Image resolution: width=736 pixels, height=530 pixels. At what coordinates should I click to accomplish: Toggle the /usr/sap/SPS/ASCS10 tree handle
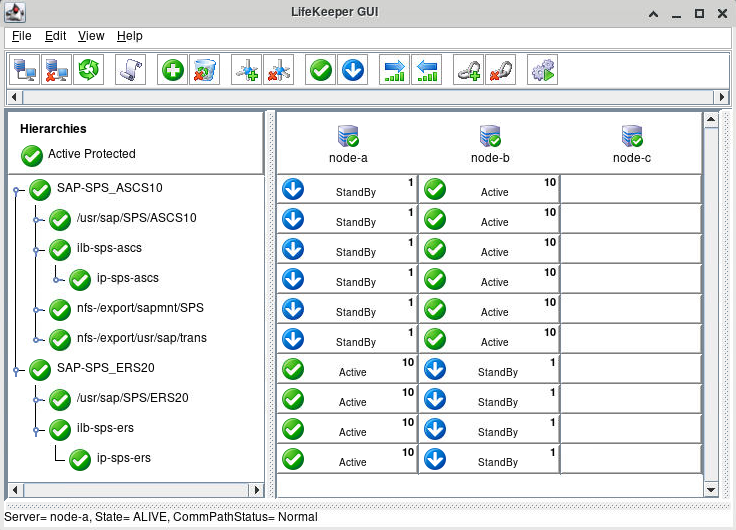[x=36, y=220]
